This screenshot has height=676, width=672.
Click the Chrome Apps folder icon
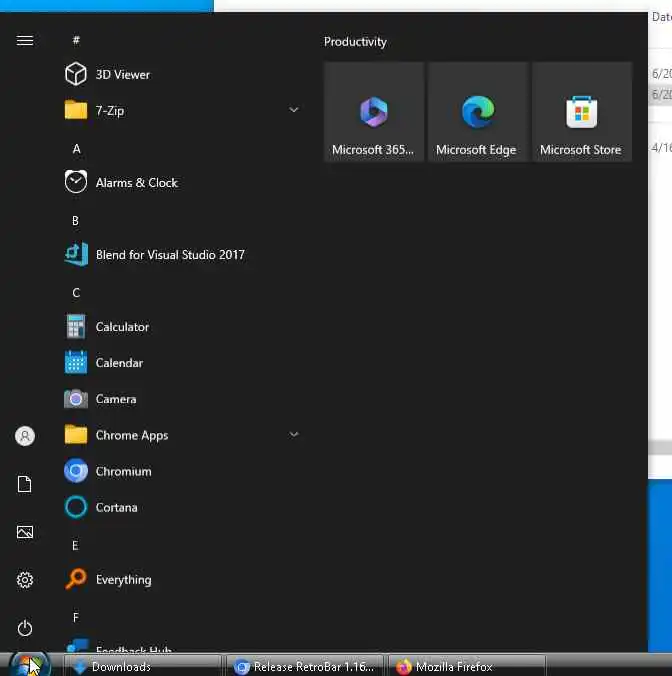pos(76,435)
